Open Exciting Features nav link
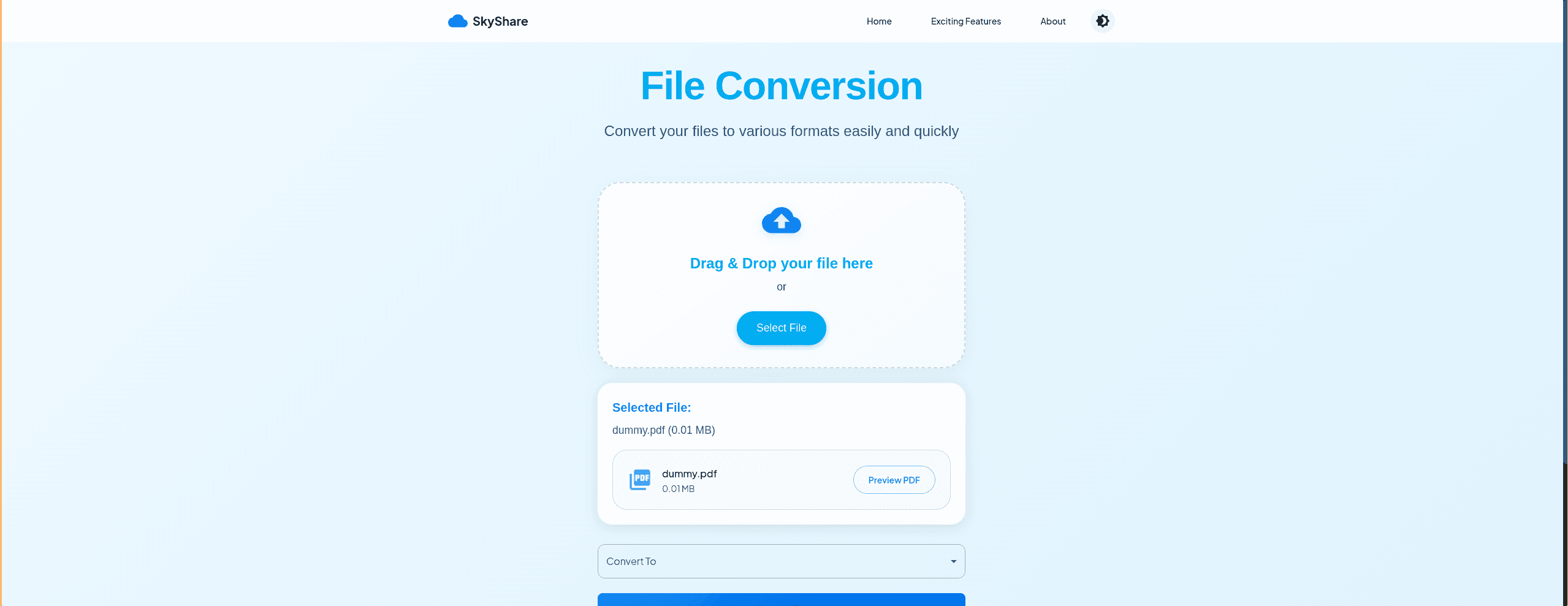Image resolution: width=1568 pixels, height=606 pixels. pos(965,21)
